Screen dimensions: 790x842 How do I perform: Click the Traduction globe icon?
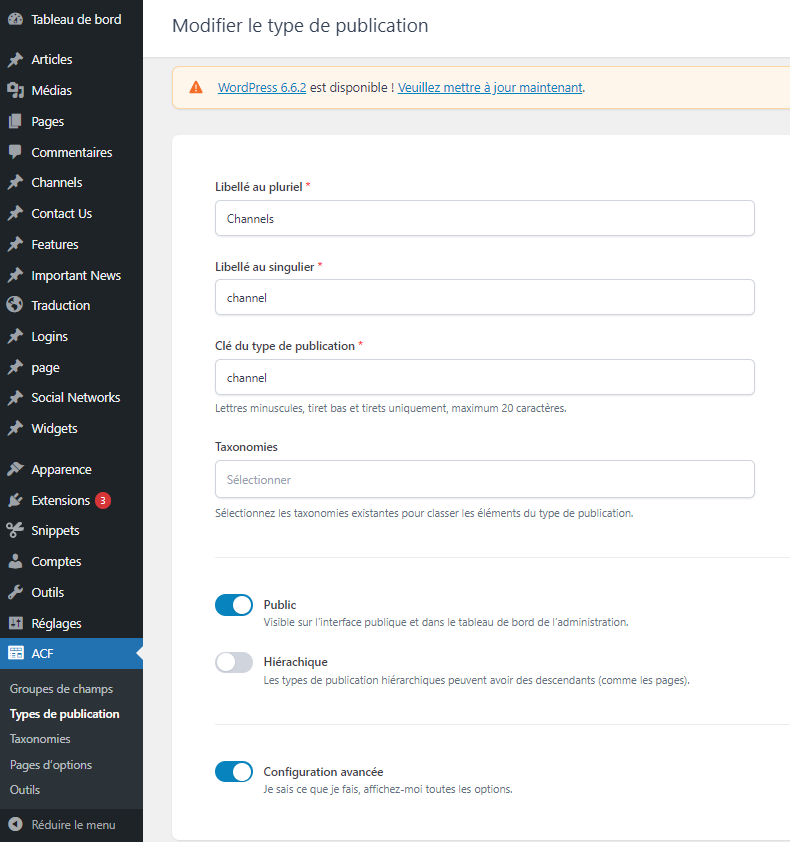pos(15,305)
